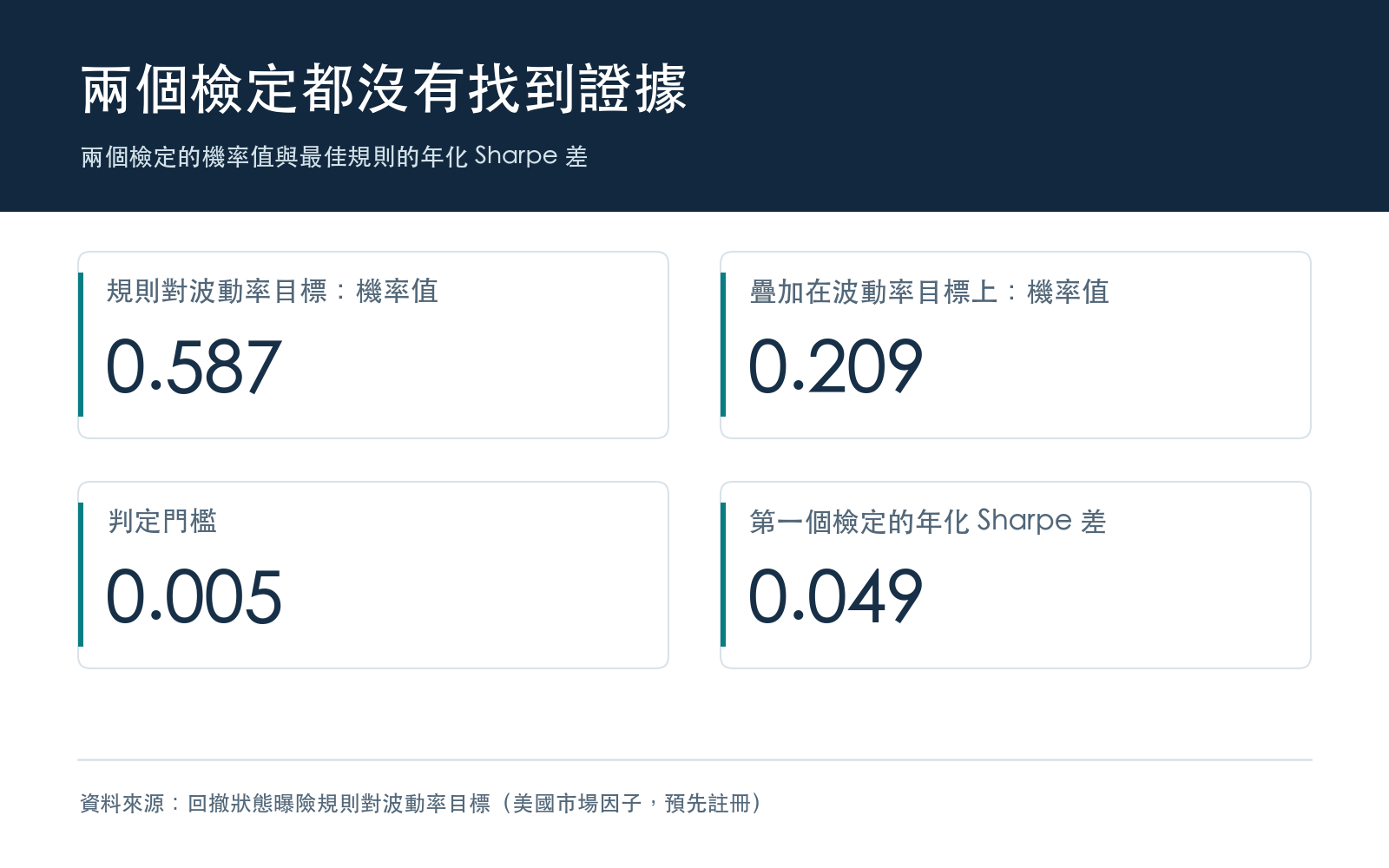Select the label 第一個檢定的年化 Sharpe 差
The image size is (1389, 868).
(x=927, y=521)
